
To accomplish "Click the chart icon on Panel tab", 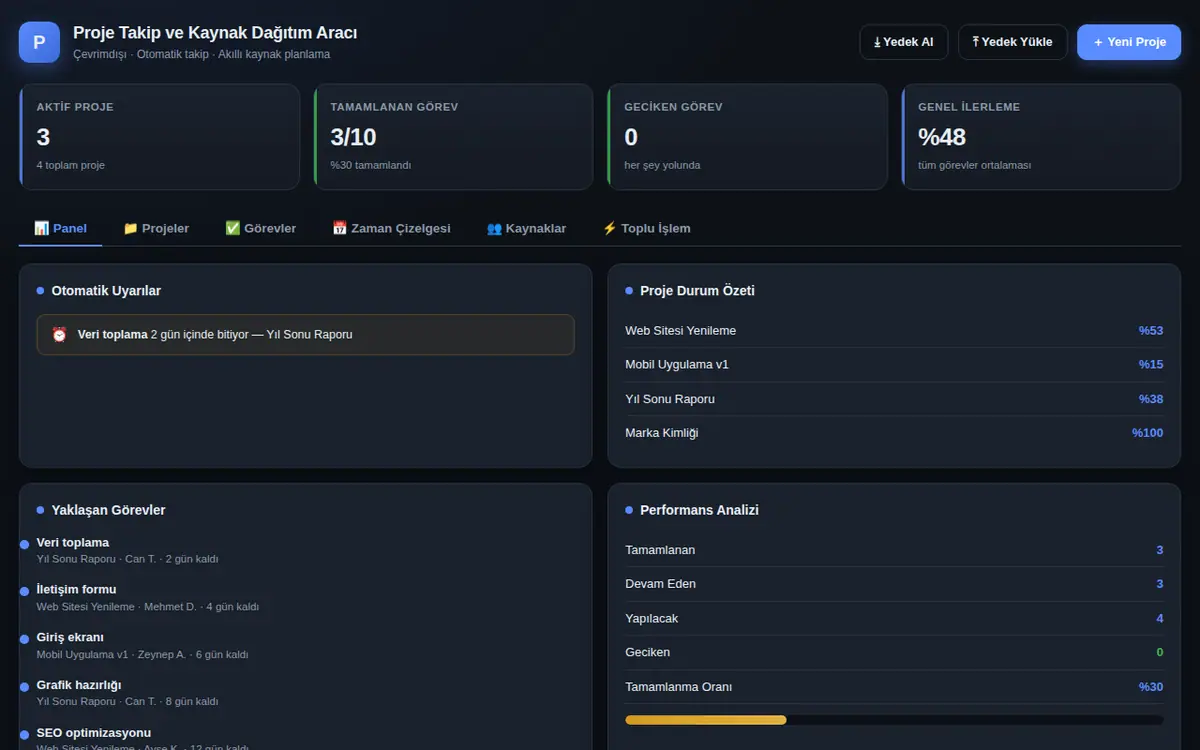I will tap(41, 228).
